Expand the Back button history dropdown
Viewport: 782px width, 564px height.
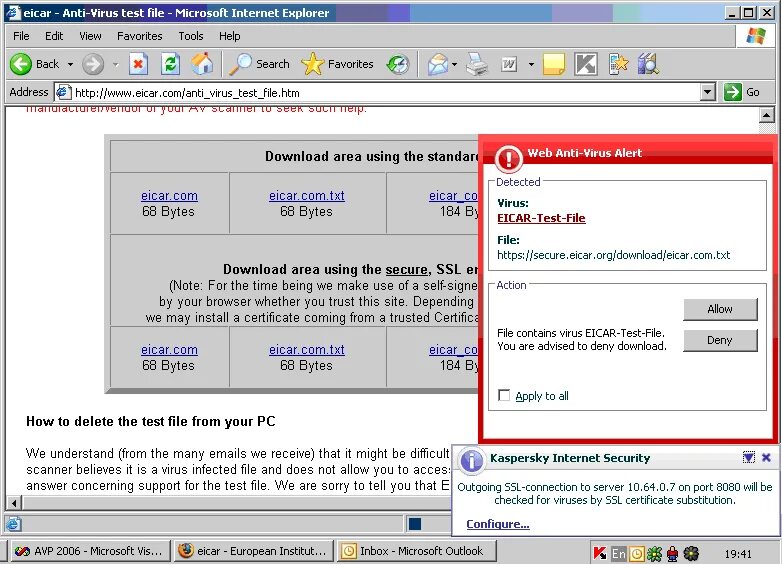[70, 64]
